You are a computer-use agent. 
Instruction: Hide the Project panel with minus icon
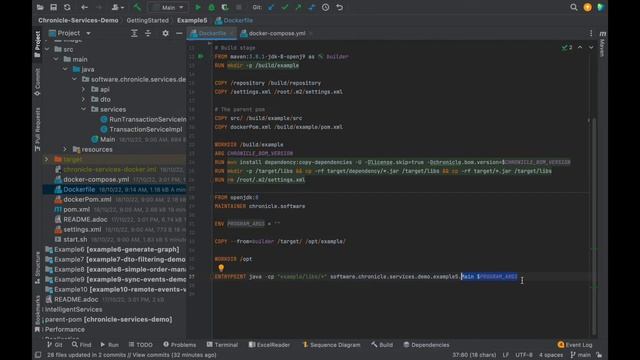coord(179,33)
